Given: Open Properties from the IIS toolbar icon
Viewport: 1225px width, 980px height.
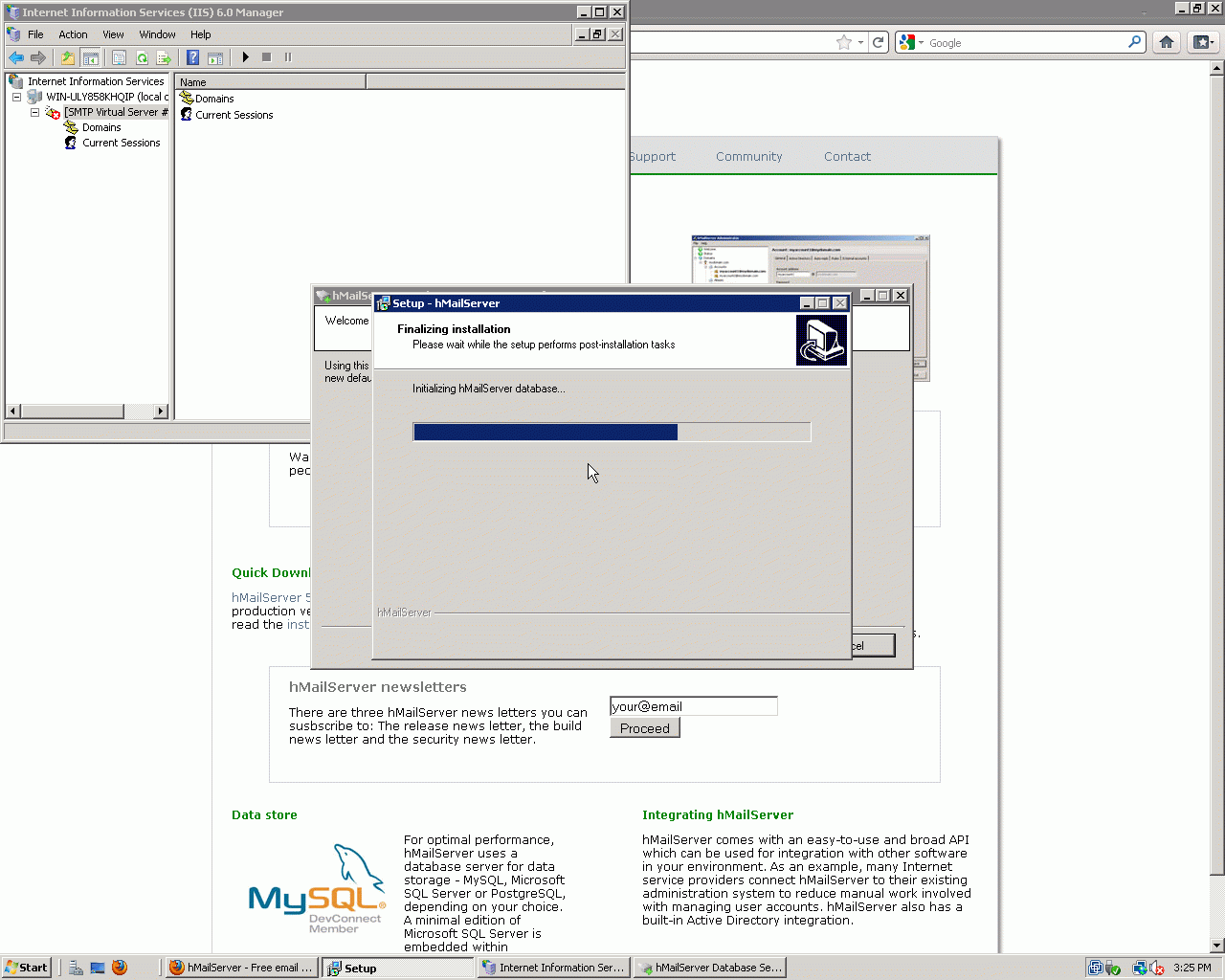Looking at the screenshot, I should pos(119,57).
